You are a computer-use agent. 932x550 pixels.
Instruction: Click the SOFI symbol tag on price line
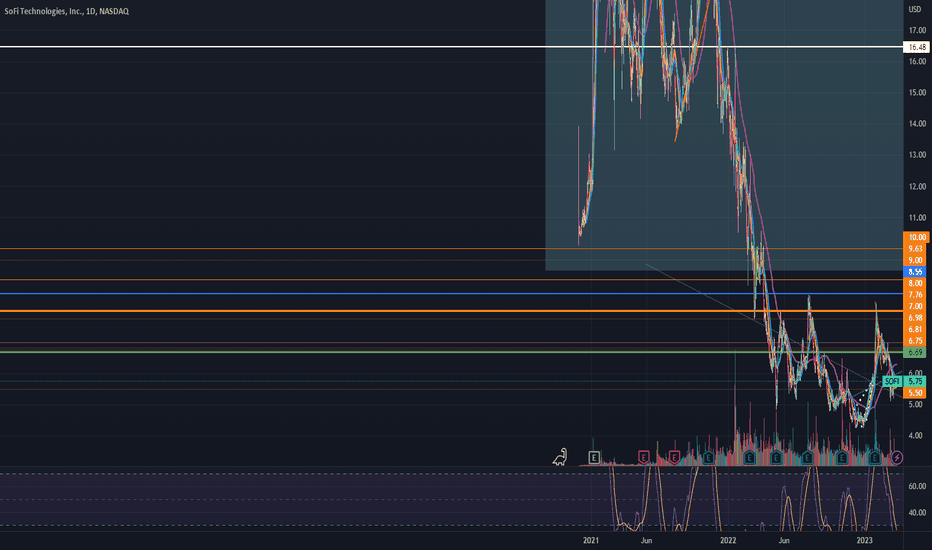tap(892, 381)
